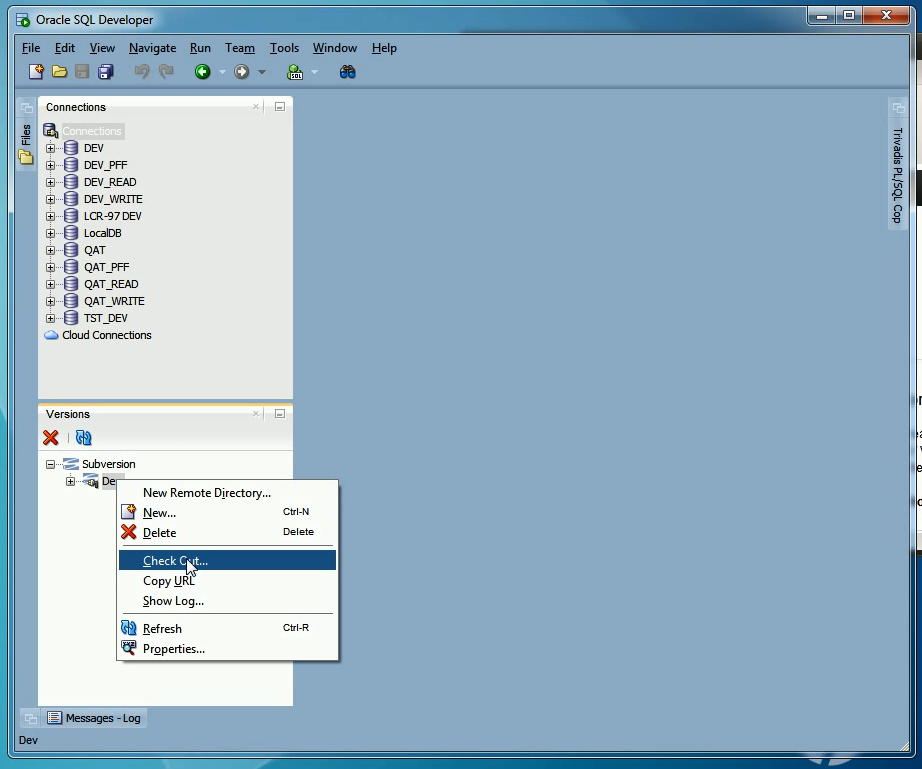Open the Help menu
922x769 pixels.
384,48
